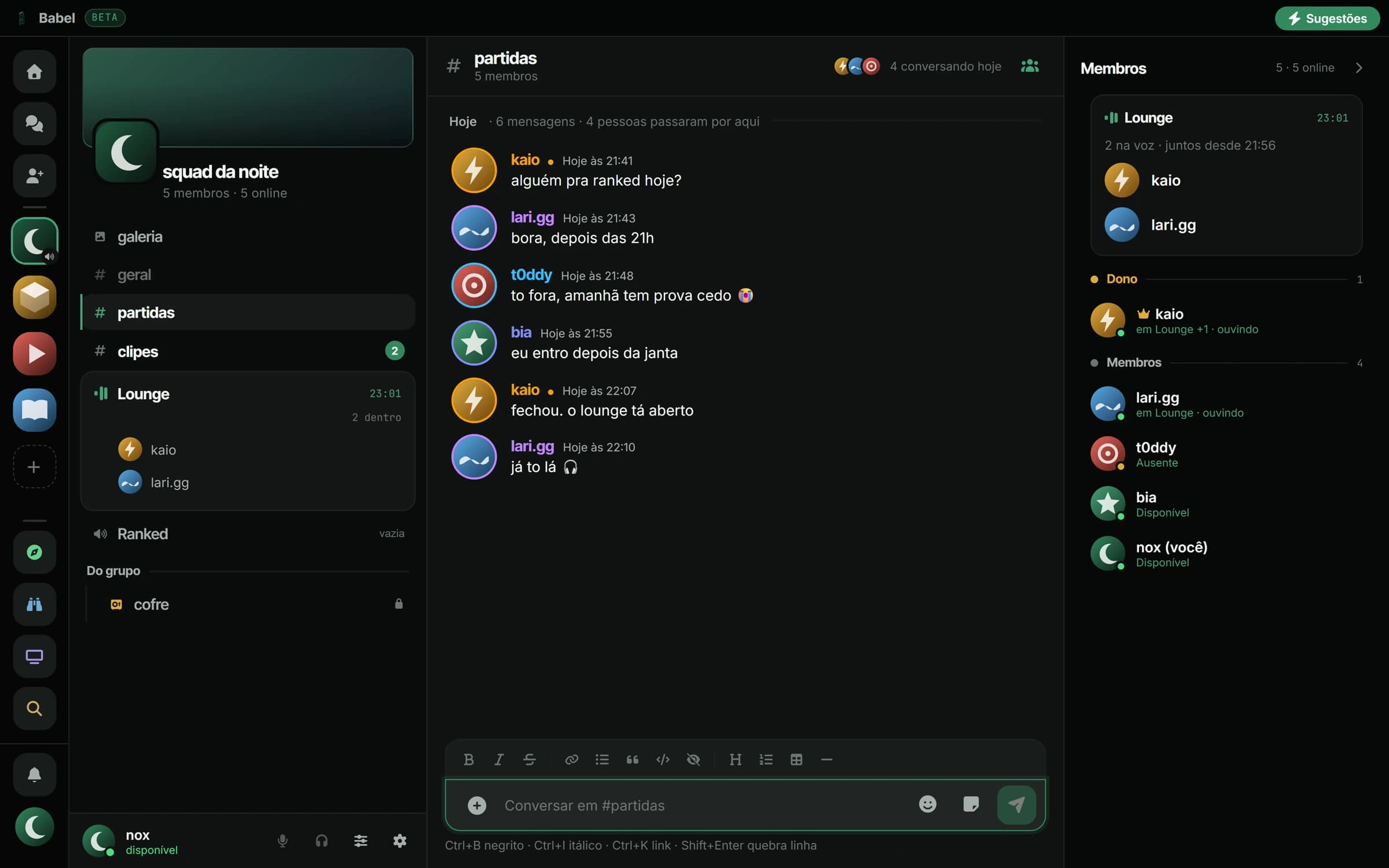Open the compass explore icon
Image resolution: width=1389 pixels, height=868 pixels.
(34, 552)
